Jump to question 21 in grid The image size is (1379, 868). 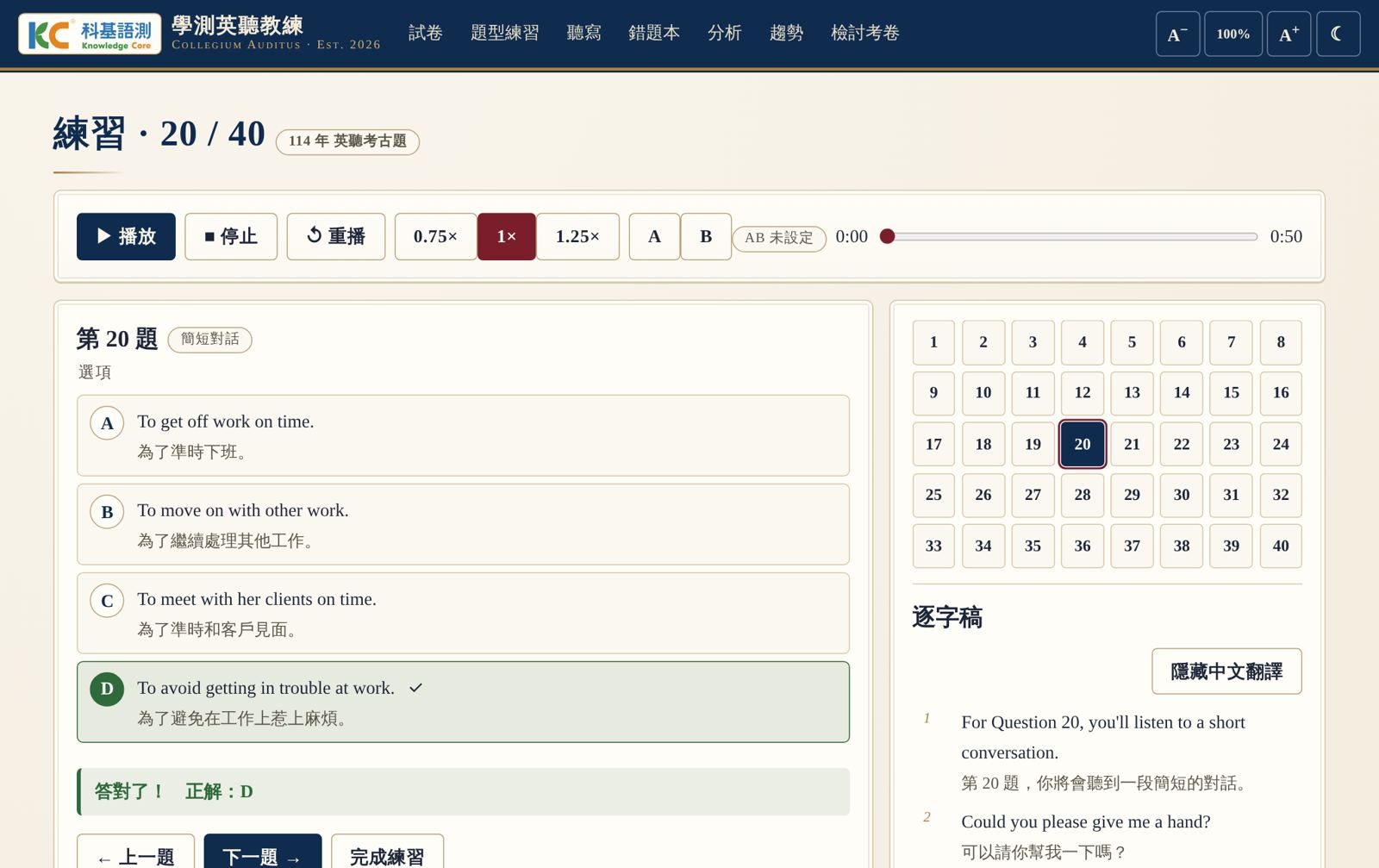click(x=1132, y=444)
